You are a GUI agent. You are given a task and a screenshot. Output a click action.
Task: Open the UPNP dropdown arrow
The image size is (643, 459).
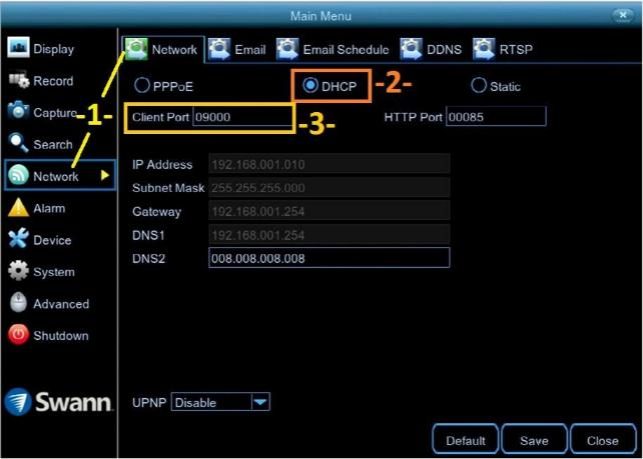click(259, 403)
